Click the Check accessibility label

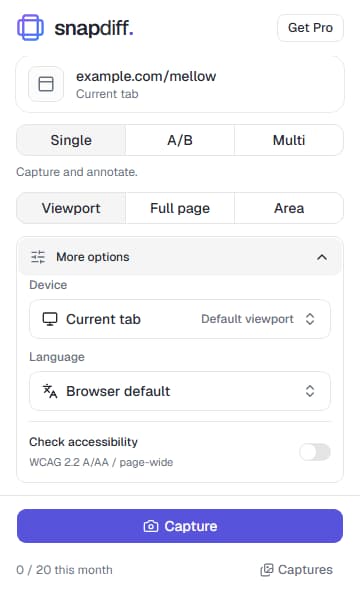click(83, 442)
